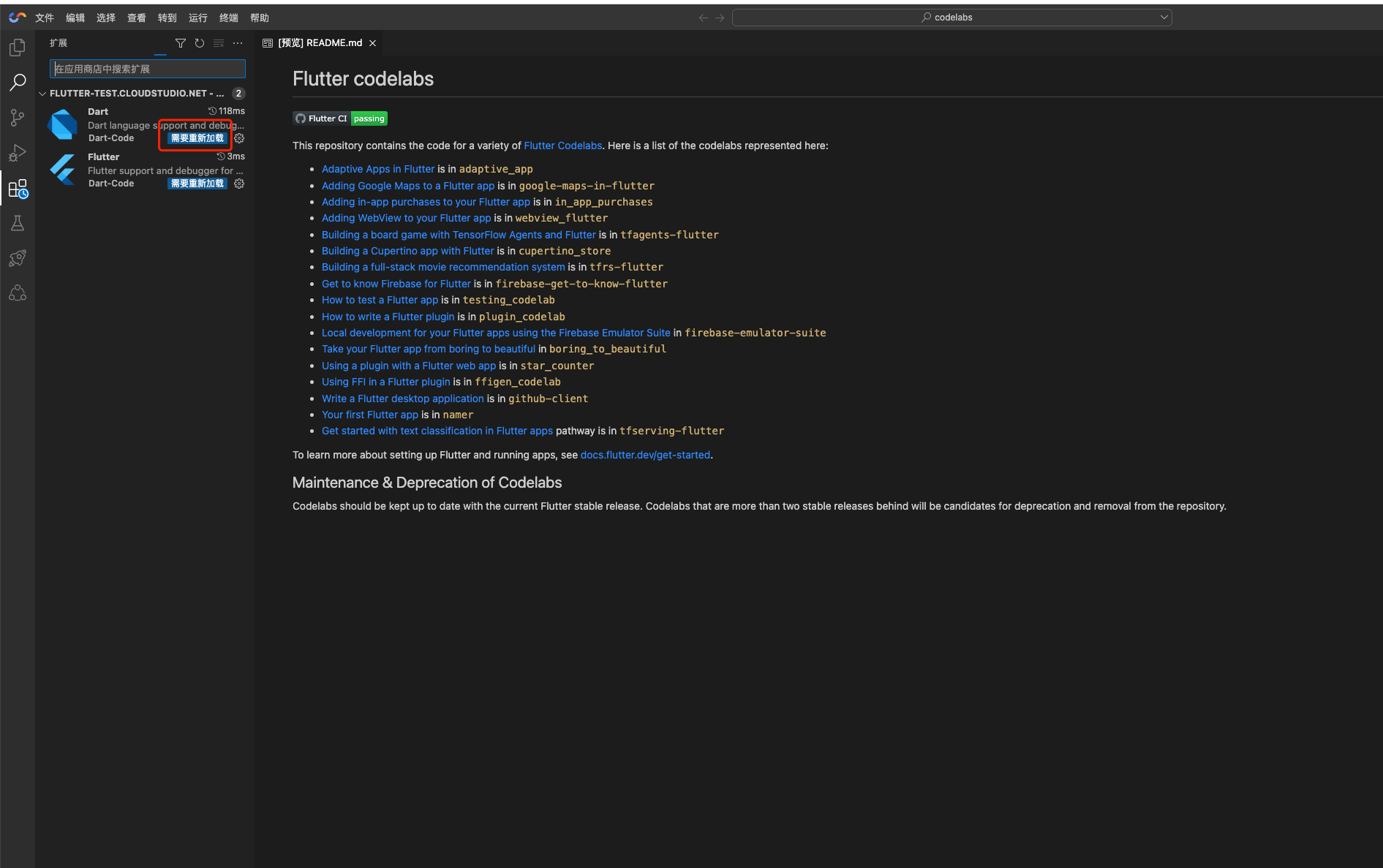Image resolution: width=1383 pixels, height=868 pixels.
Task: Open Flutter extension settings gear
Action: (239, 184)
